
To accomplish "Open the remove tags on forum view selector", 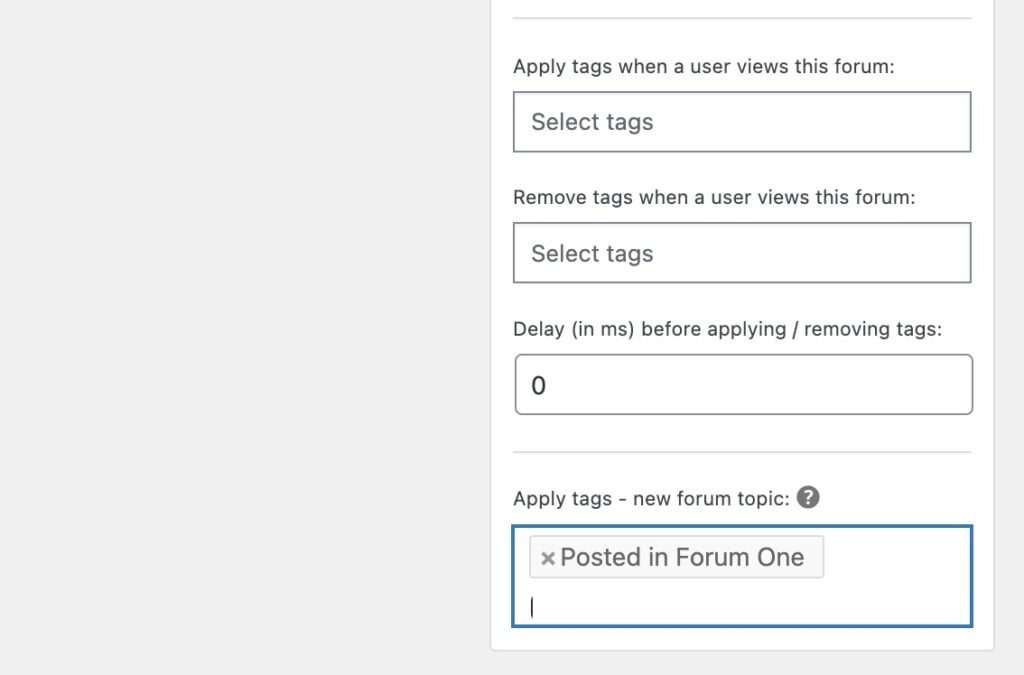I will 742,253.
